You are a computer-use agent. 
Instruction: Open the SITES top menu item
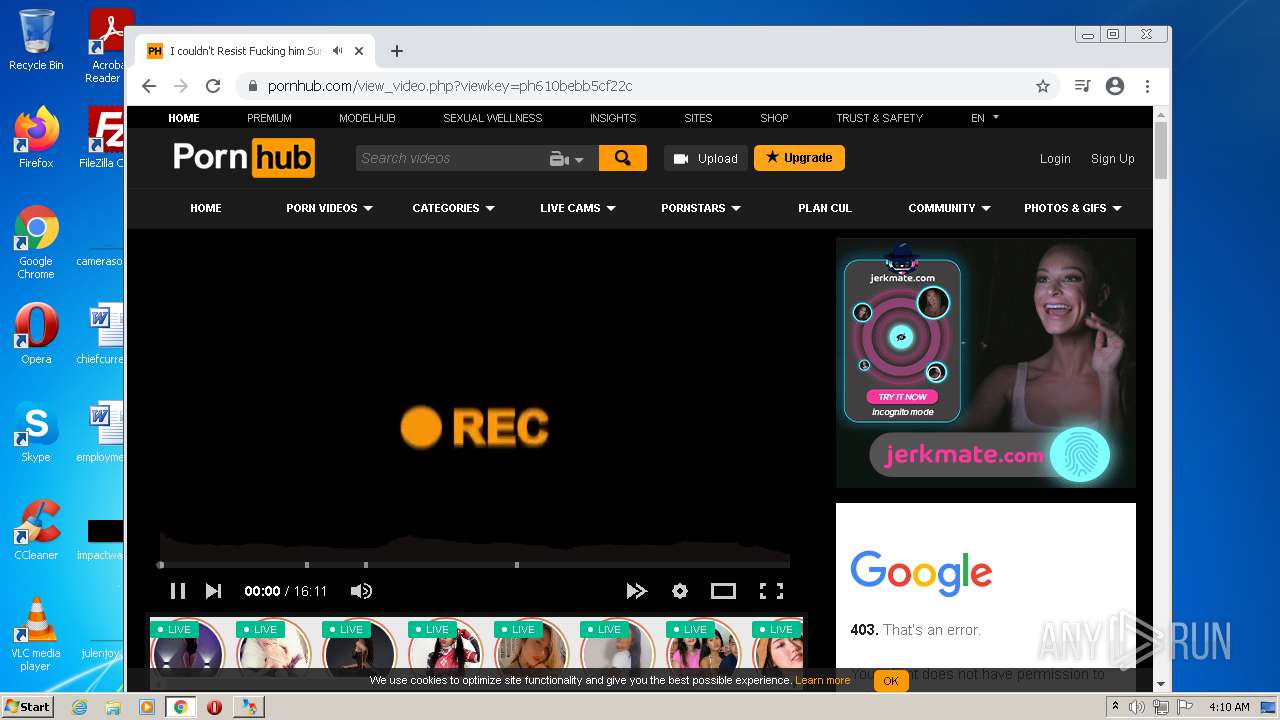[698, 118]
